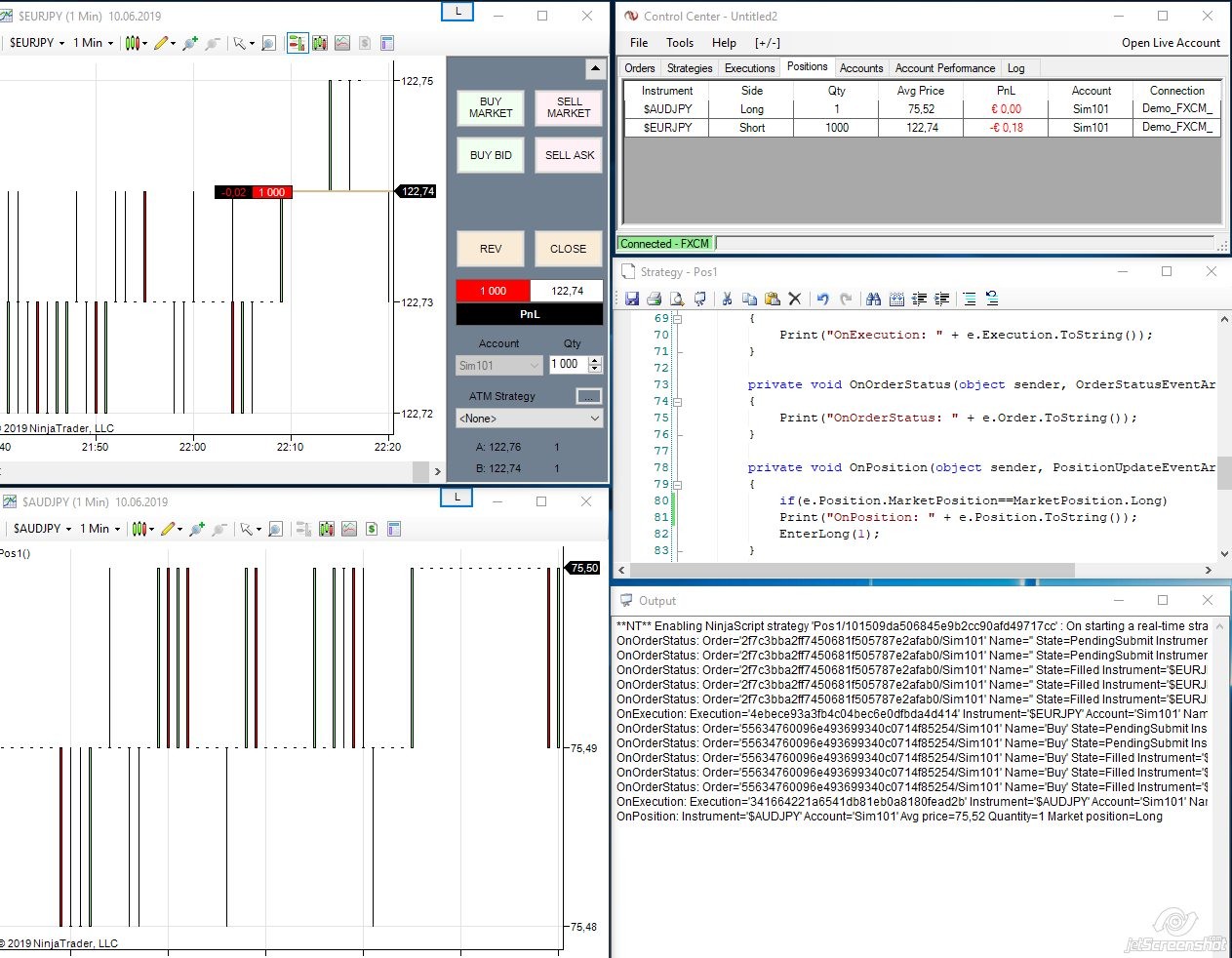Click Properties icon in AUDJPY chart toolbar

(x=394, y=529)
